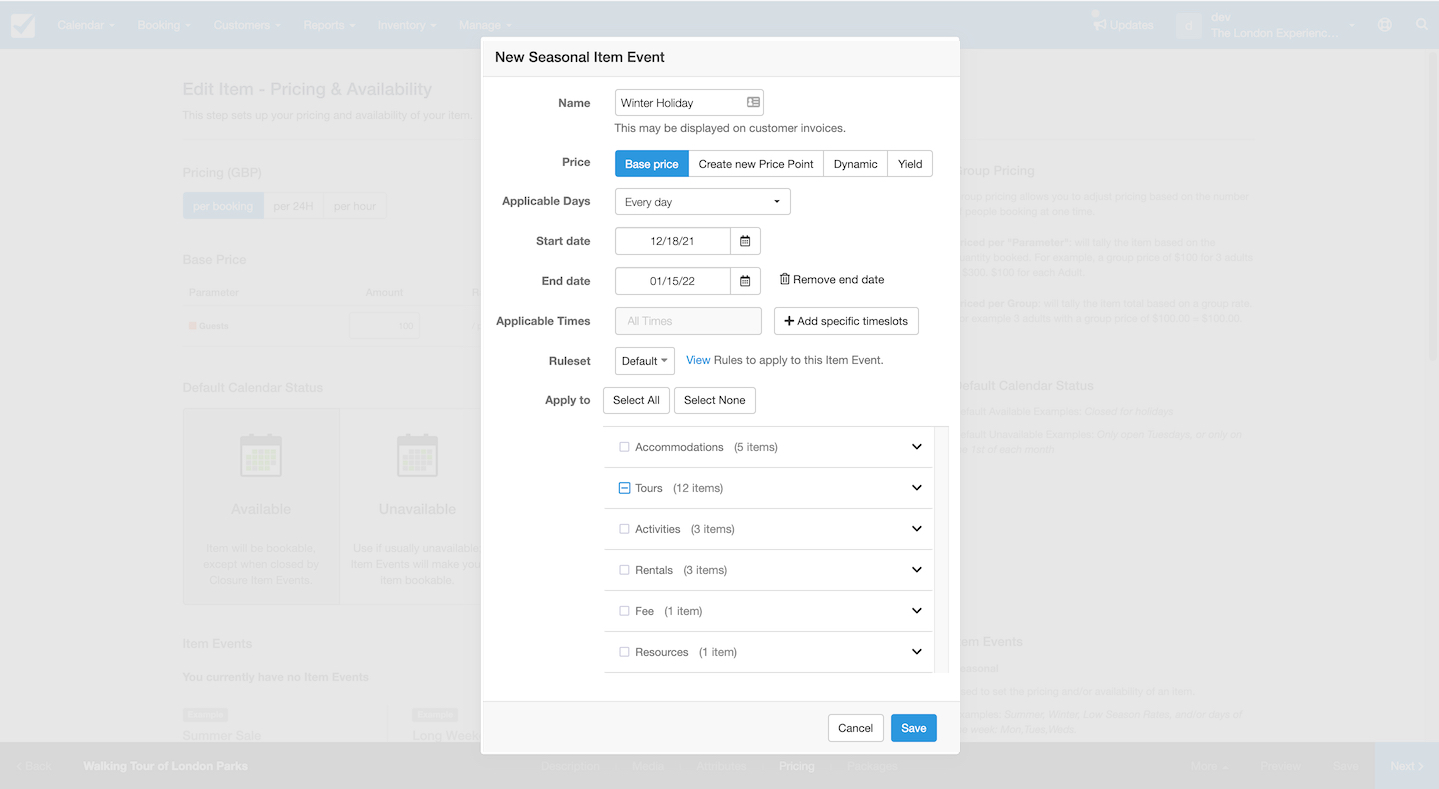Screen dimensions: 1439x789
Task: Open the Ruleset Default dropdown
Action: (x=644, y=361)
